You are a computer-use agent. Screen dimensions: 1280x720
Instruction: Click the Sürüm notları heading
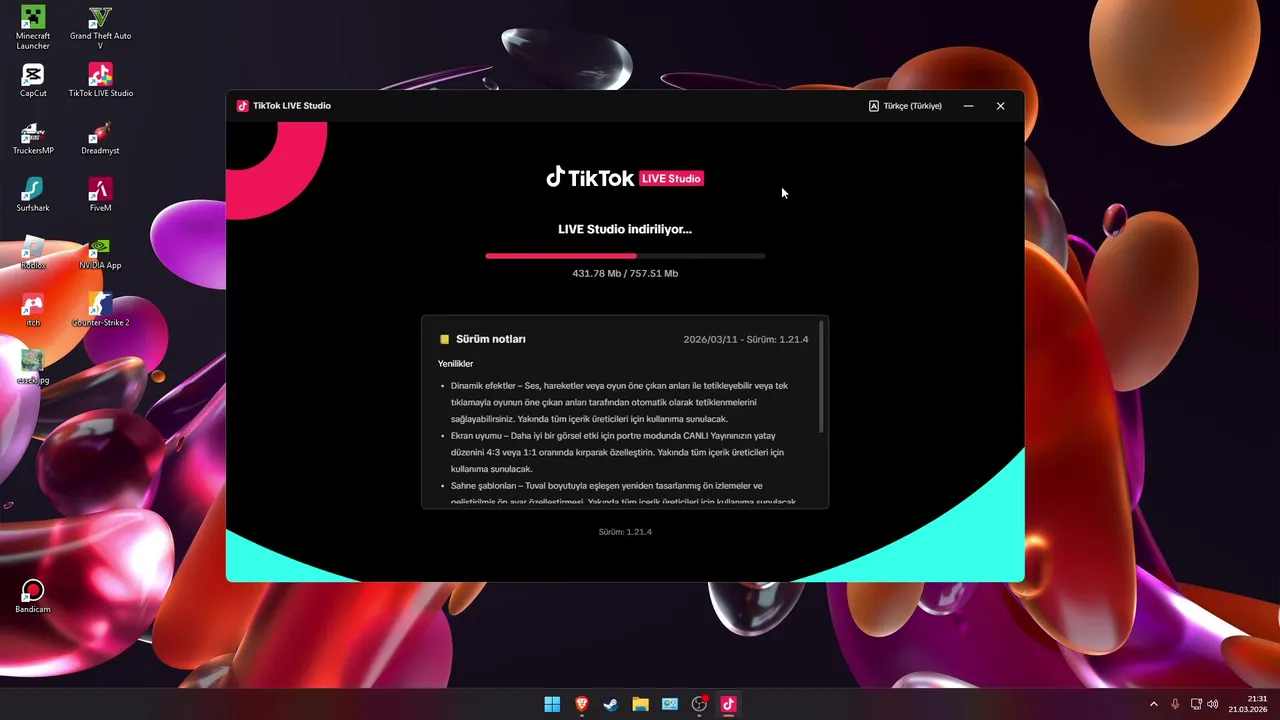pyautogui.click(x=491, y=339)
